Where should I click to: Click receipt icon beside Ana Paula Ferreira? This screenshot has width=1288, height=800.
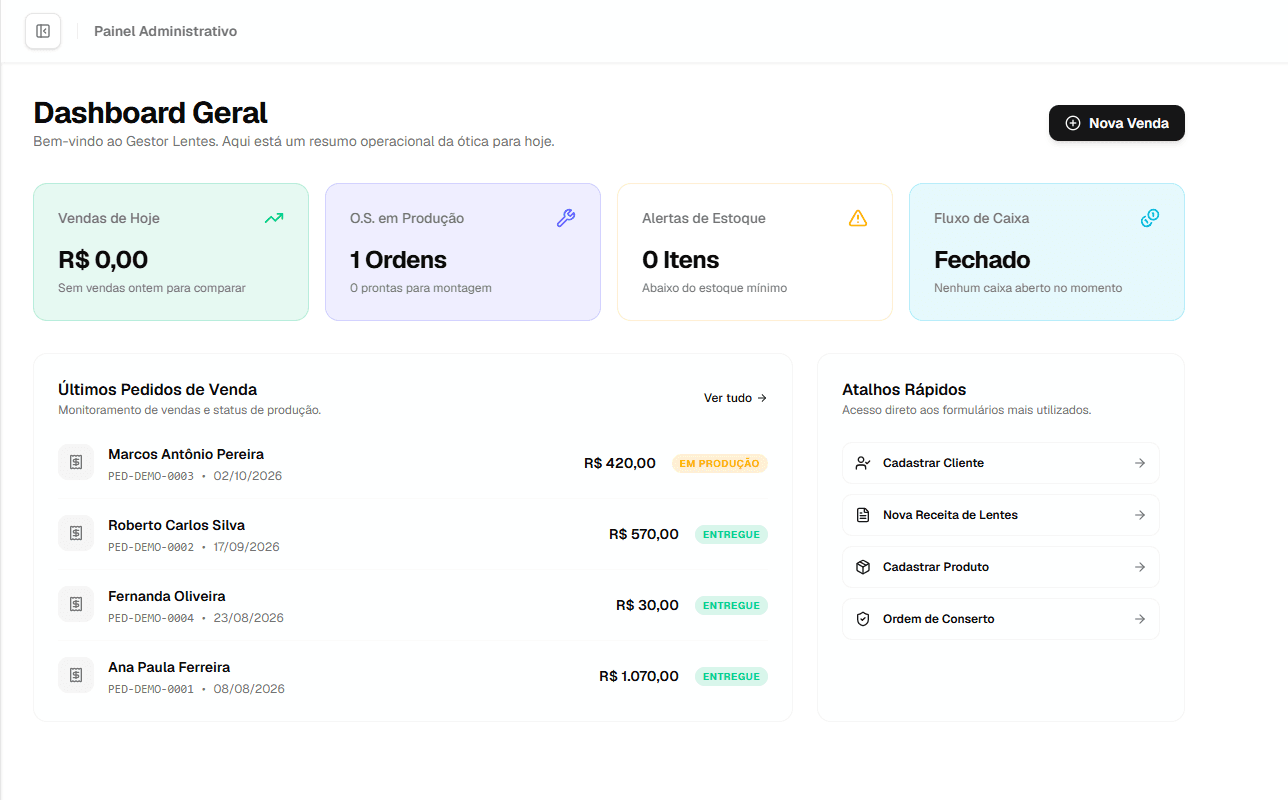coord(76,675)
